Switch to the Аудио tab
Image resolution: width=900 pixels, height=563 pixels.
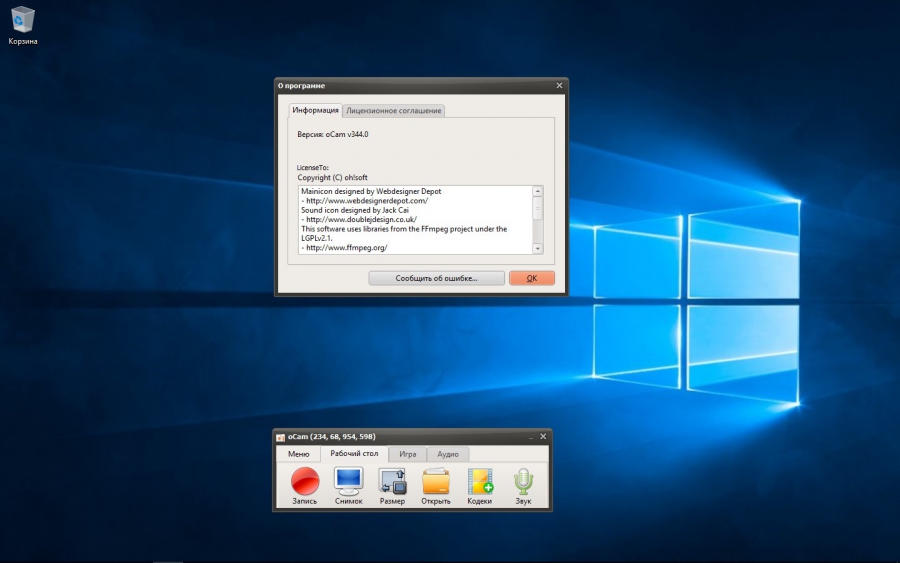(447, 454)
